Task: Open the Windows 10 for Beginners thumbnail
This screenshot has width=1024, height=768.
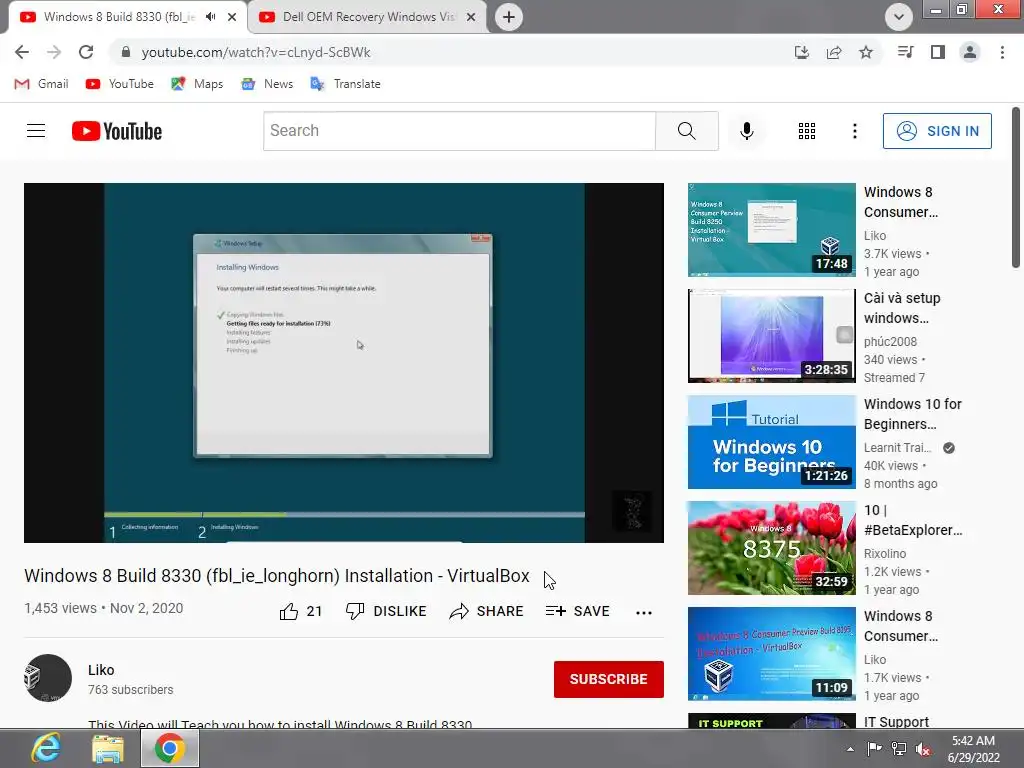Action: click(x=771, y=441)
